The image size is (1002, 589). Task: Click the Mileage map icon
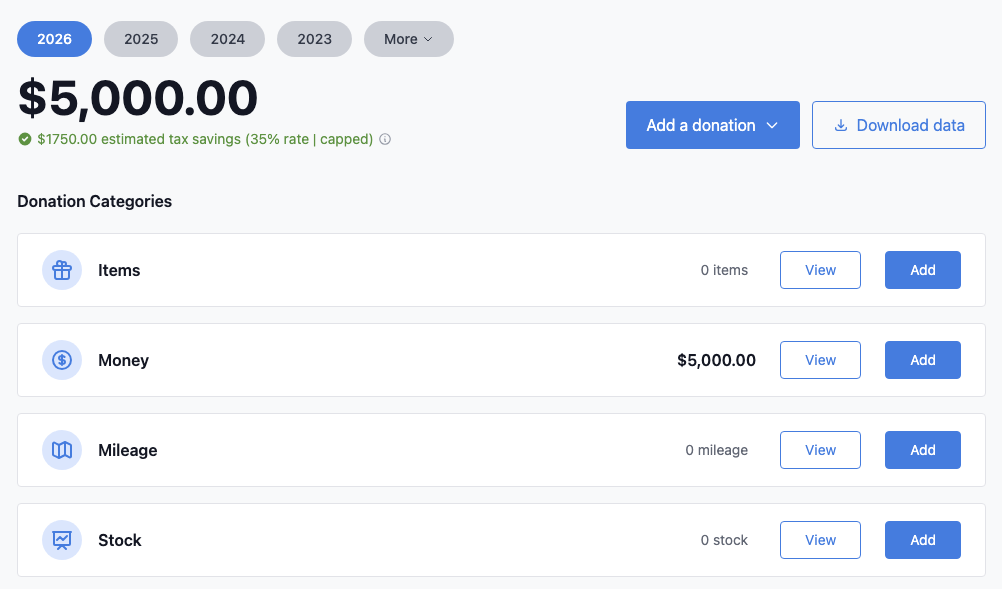[x=61, y=450]
